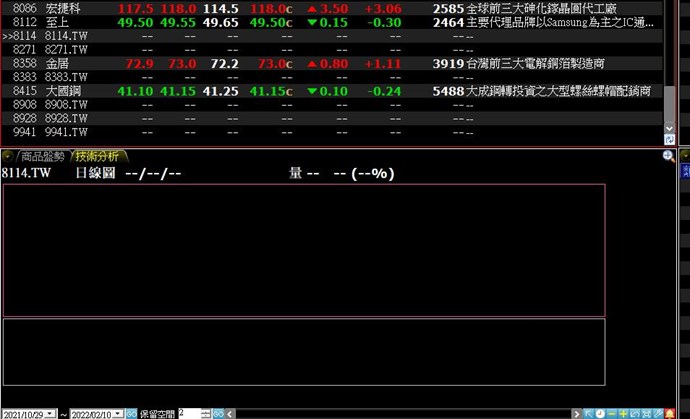
Task: Switch to the 商品監勢 tab
Action: click(43, 156)
